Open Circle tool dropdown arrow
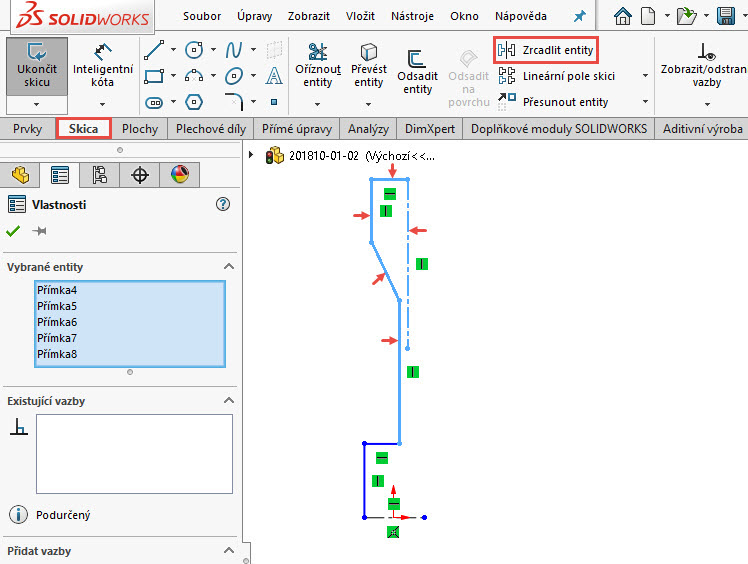 tap(213, 50)
